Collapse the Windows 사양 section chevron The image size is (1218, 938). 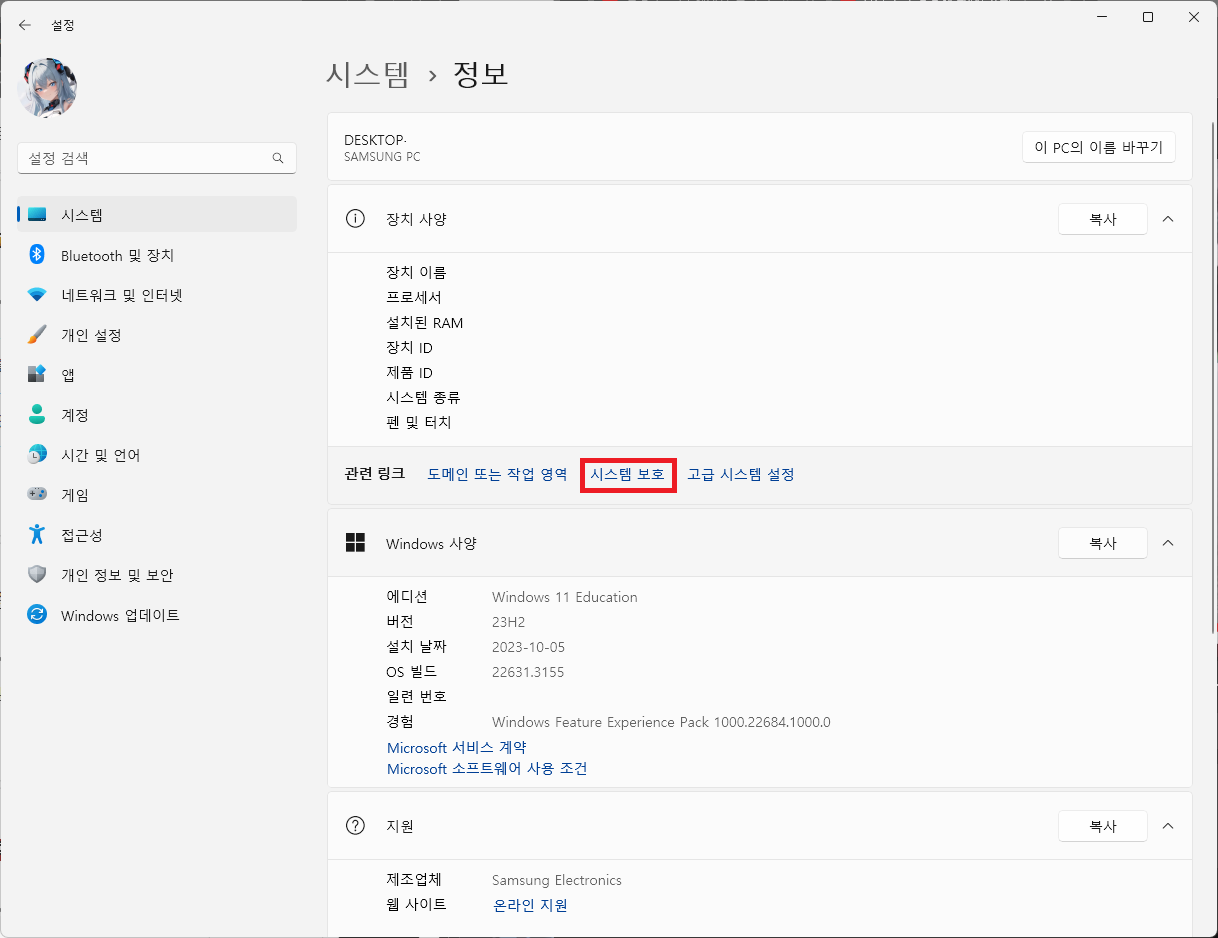tap(1168, 543)
